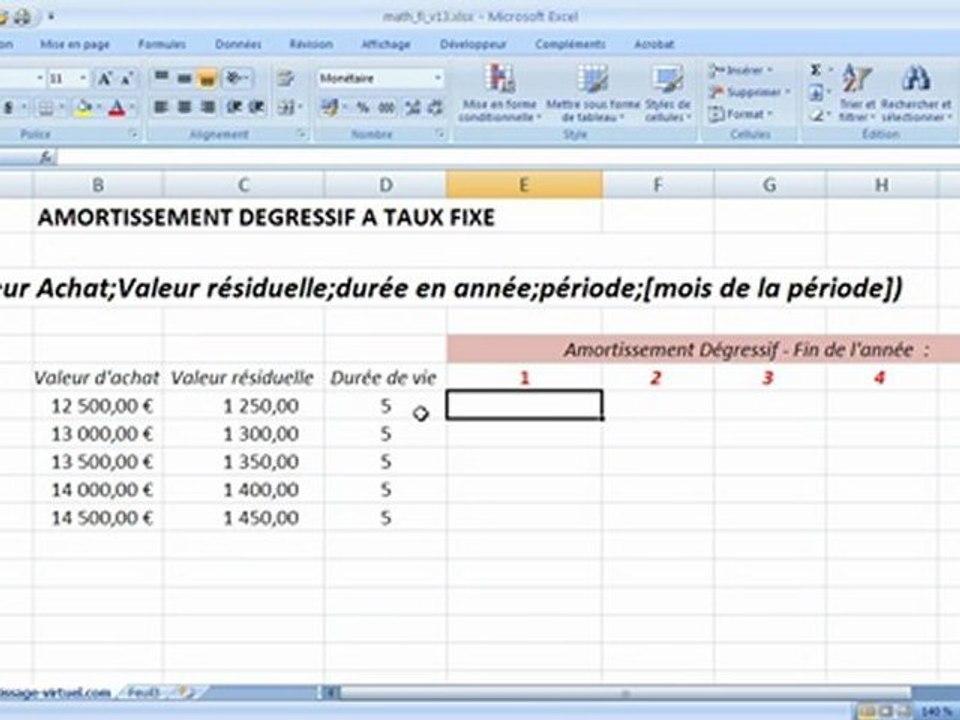Increase font size with the large A button
960x720 pixels.
point(105,79)
